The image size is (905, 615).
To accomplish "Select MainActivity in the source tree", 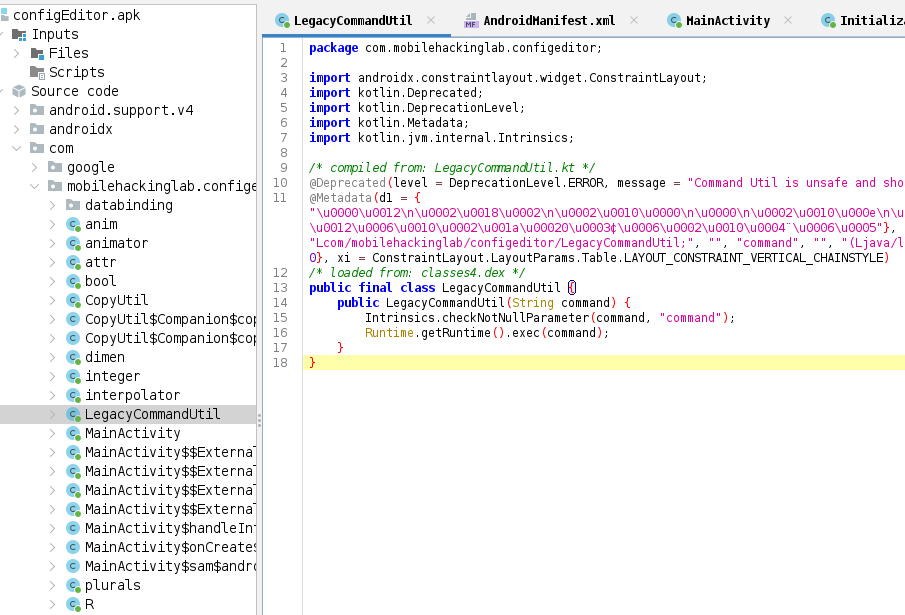I will (x=132, y=433).
